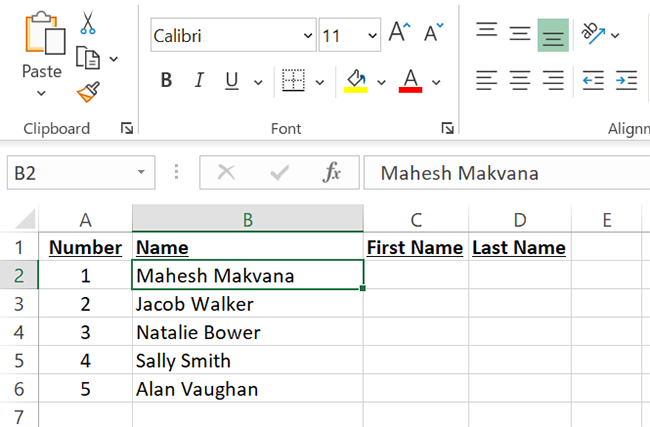Click the First Name header cell
650x427 pixels.
point(416,247)
